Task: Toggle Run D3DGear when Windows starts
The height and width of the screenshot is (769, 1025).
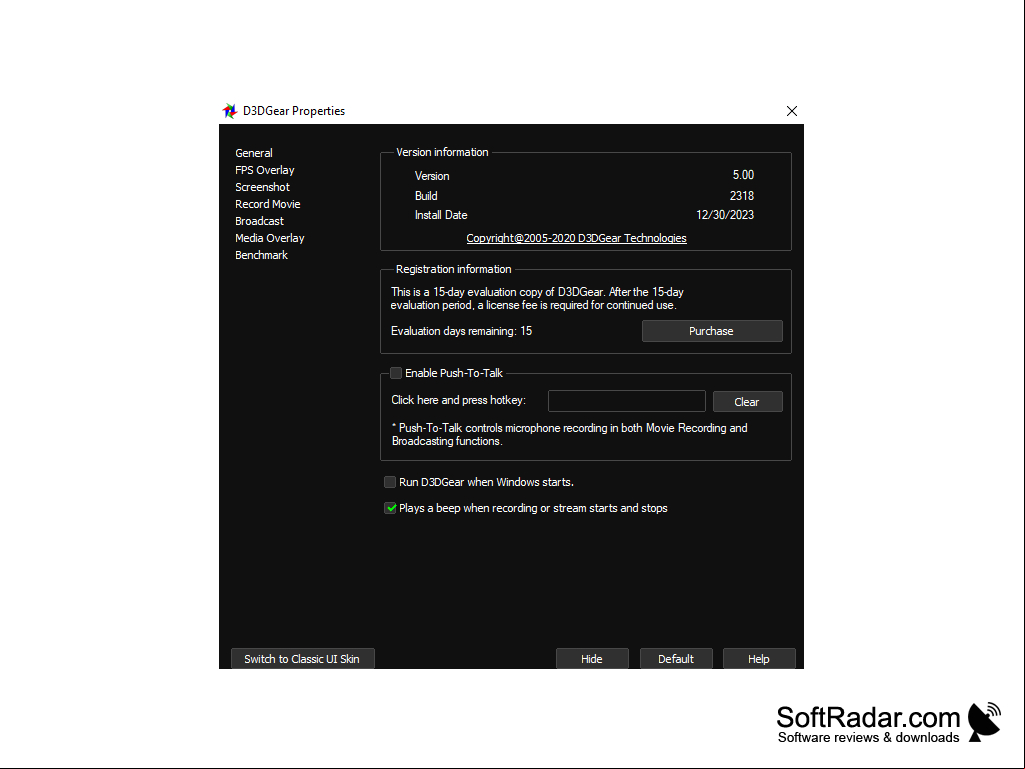Action: (390, 482)
